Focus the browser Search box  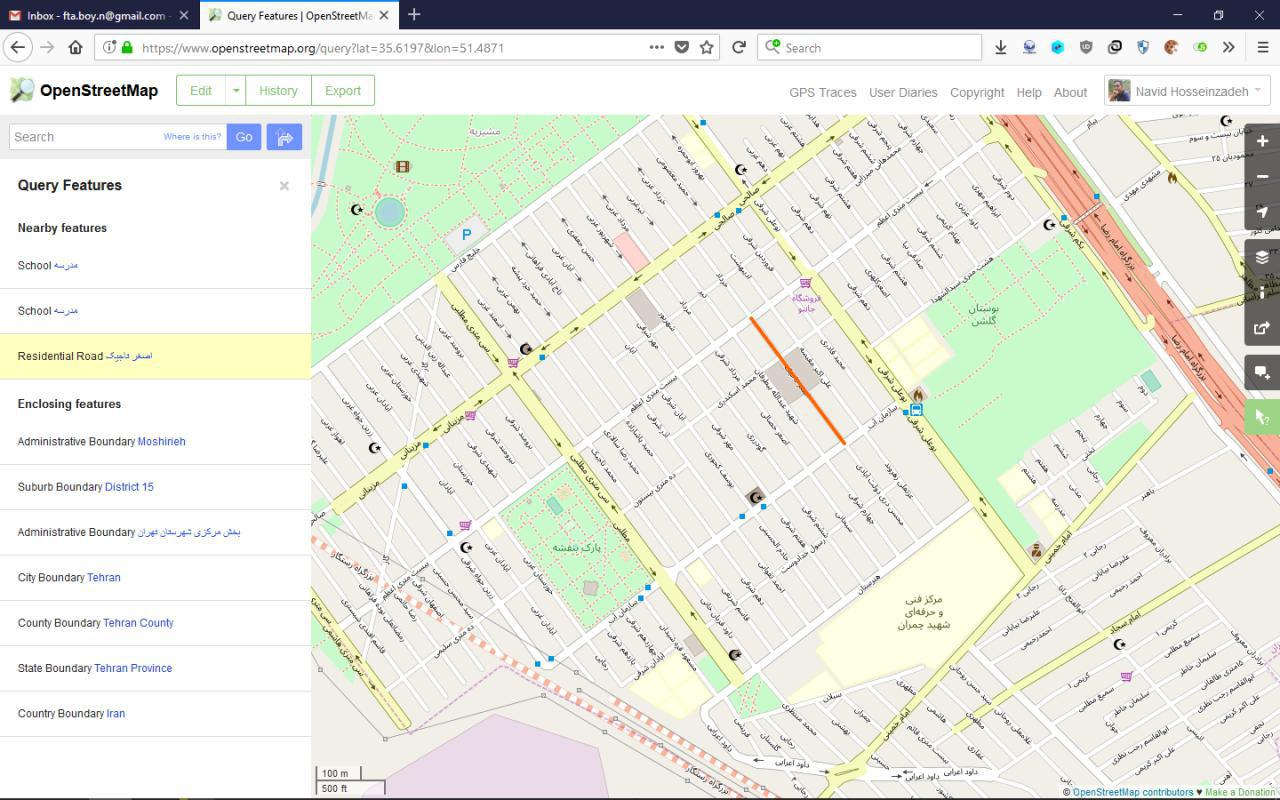pyautogui.click(x=870, y=47)
